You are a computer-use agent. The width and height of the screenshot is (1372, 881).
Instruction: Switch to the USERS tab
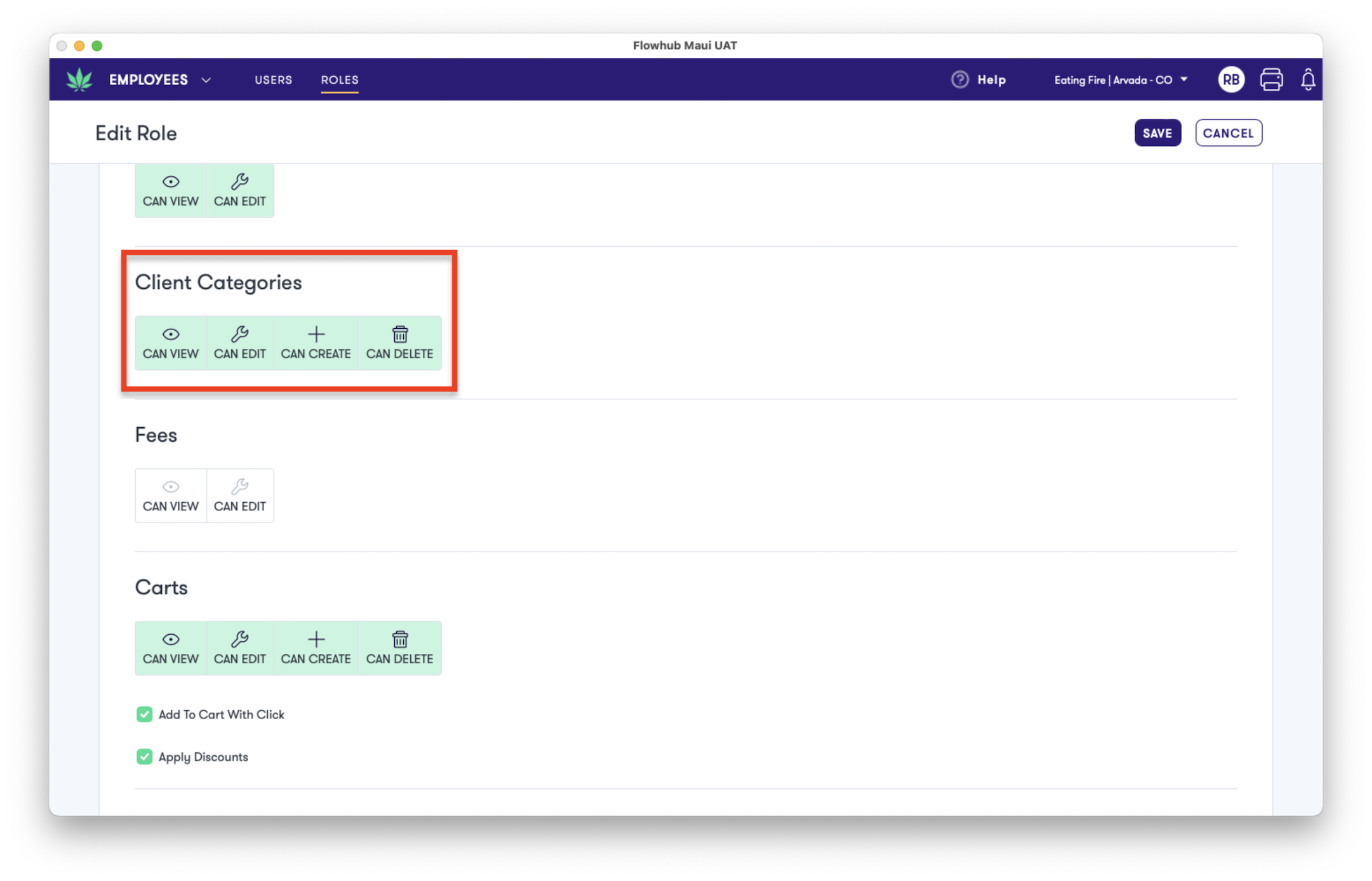point(273,79)
